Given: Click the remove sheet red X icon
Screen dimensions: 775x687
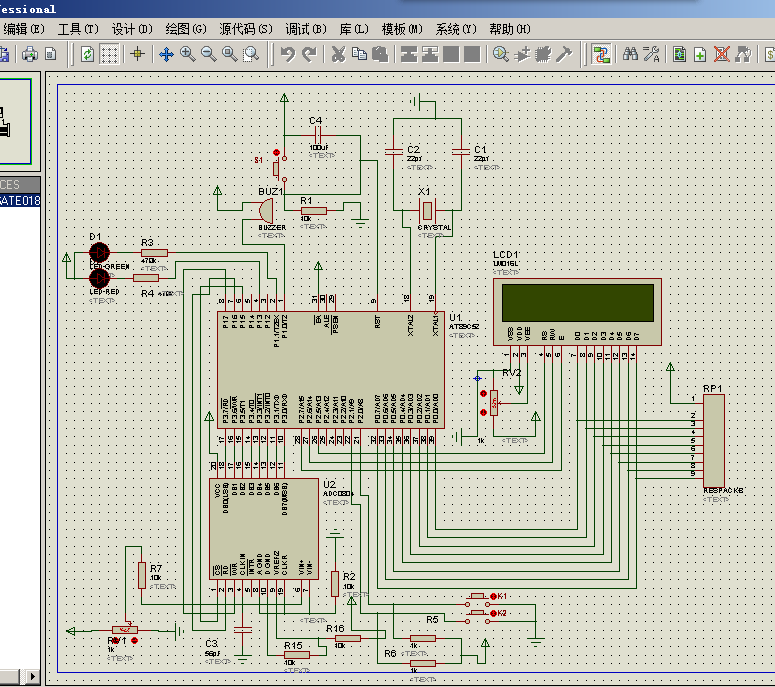Looking at the screenshot, I should [721, 54].
